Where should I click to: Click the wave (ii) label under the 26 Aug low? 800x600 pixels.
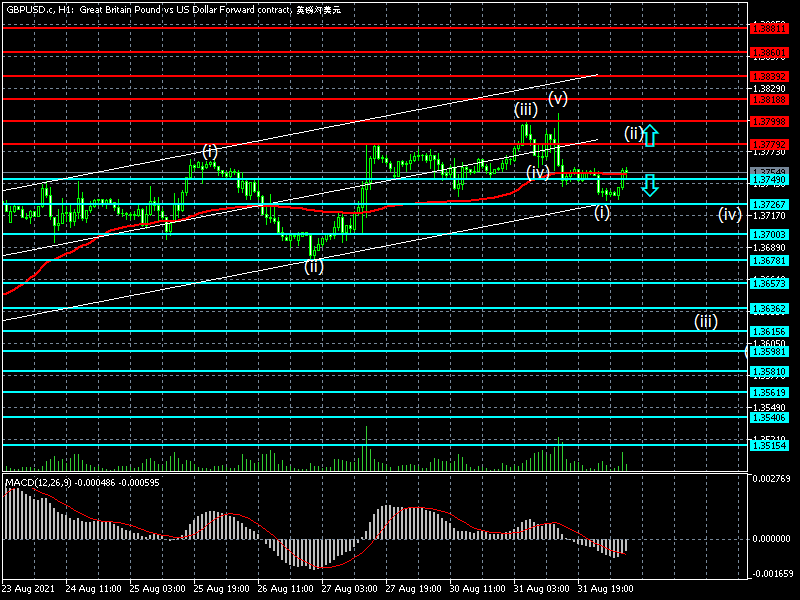pos(314,266)
